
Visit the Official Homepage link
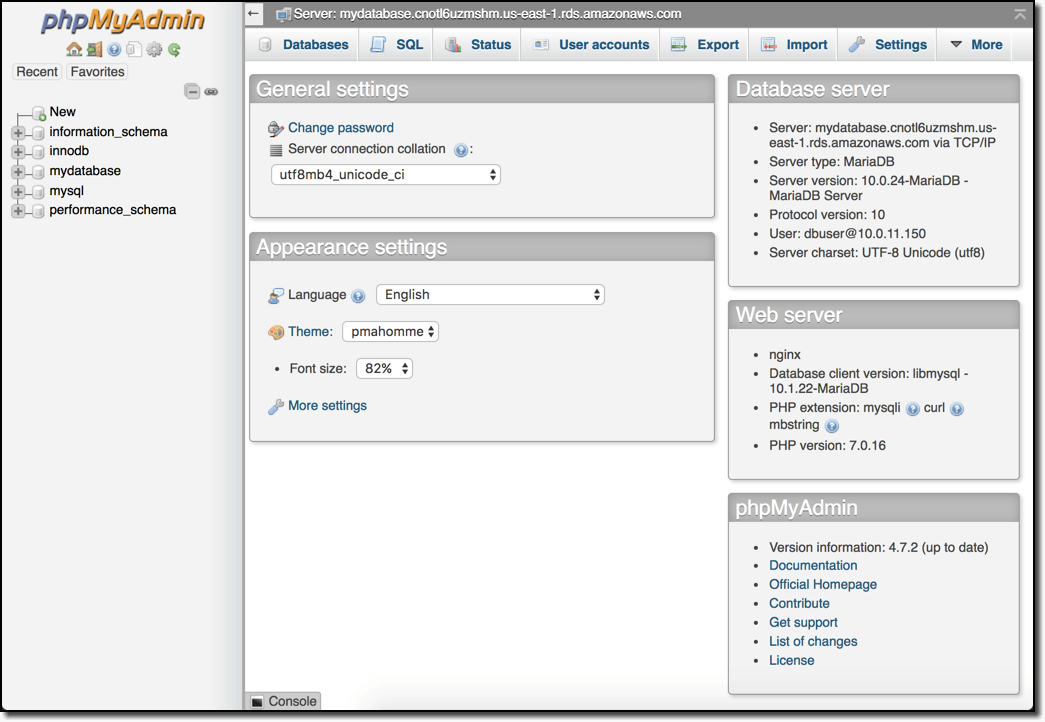click(823, 584)
